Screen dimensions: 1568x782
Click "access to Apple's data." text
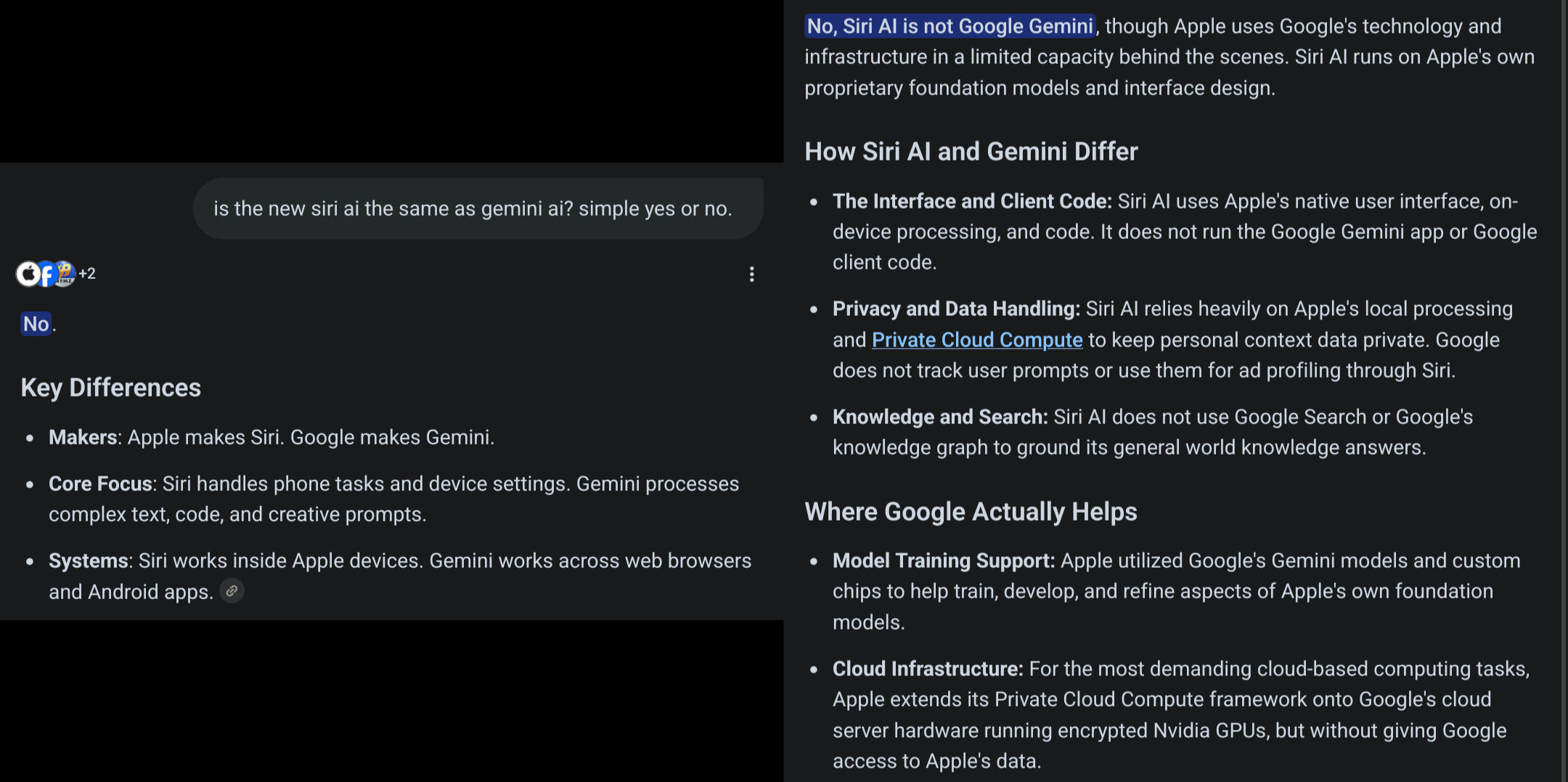click(936, 761)
